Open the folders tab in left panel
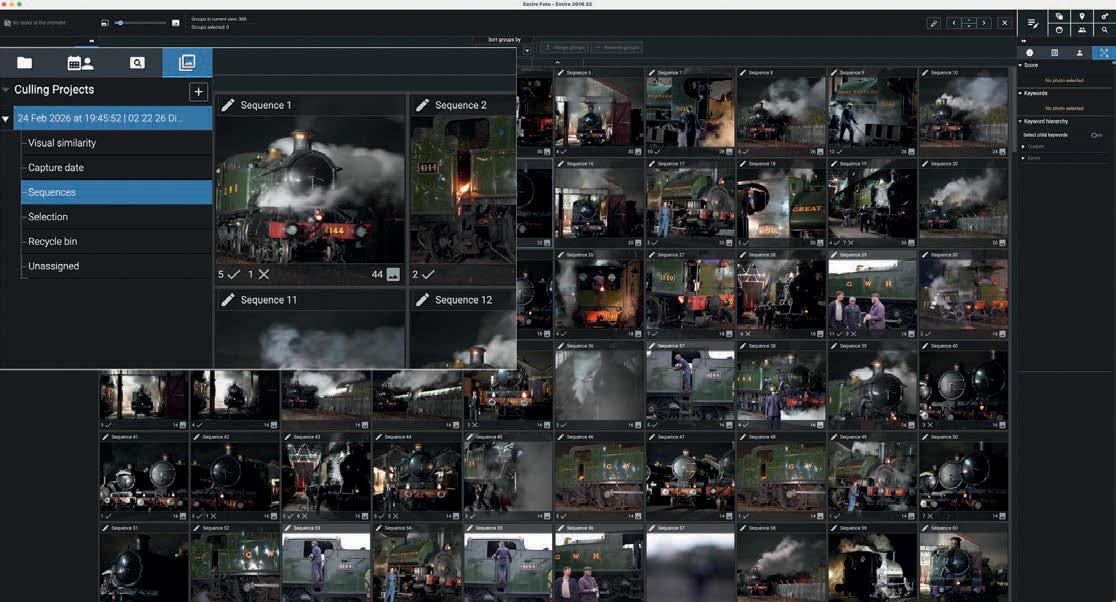This screenshot has width=1116, height=602. 24,63
